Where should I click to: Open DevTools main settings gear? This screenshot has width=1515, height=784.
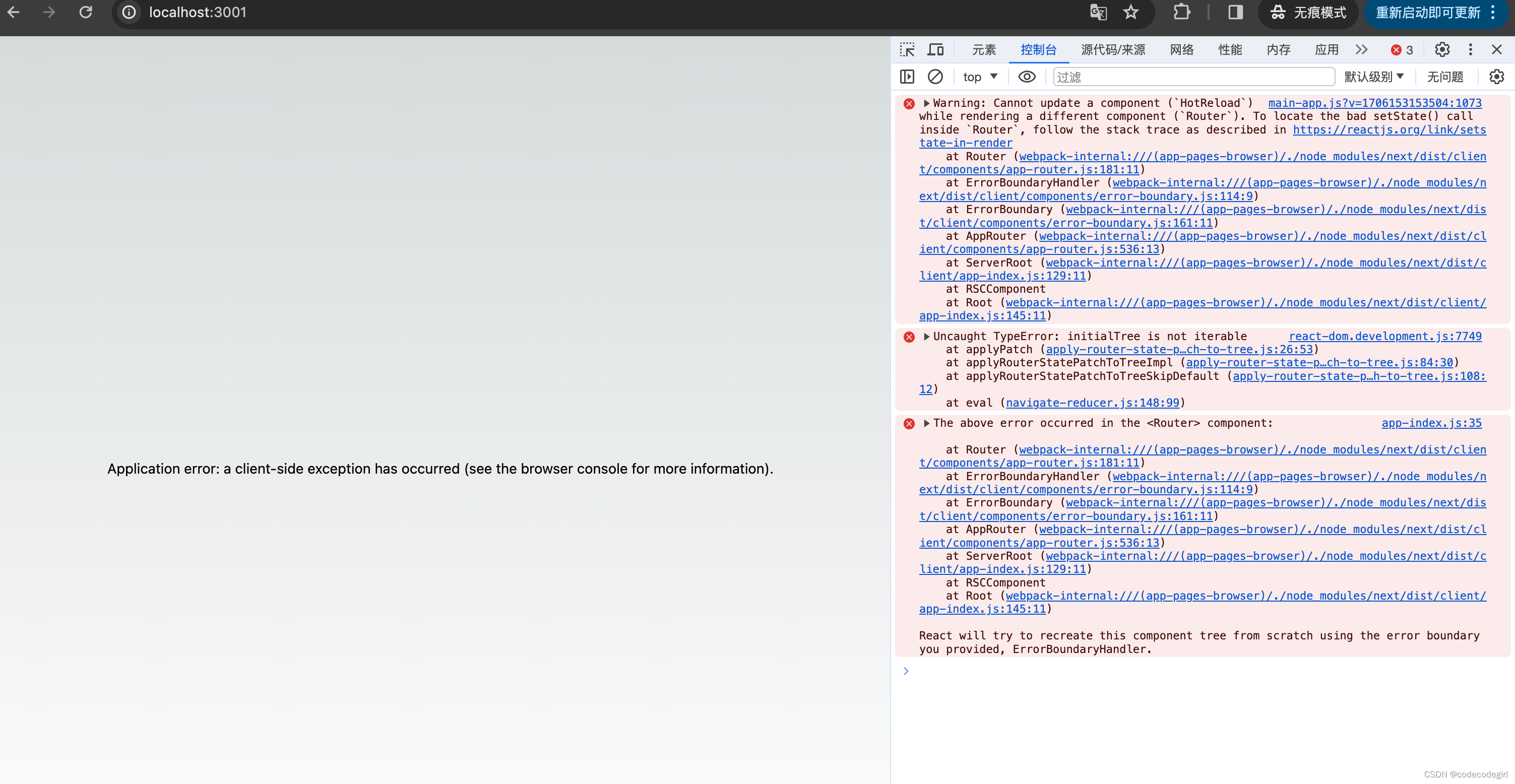tap(1442, 49)
